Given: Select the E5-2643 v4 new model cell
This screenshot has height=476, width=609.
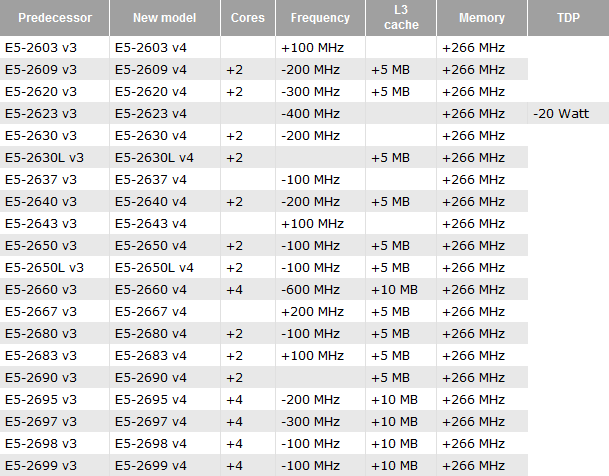Looking at the screenshot, I should click(150, 223).
